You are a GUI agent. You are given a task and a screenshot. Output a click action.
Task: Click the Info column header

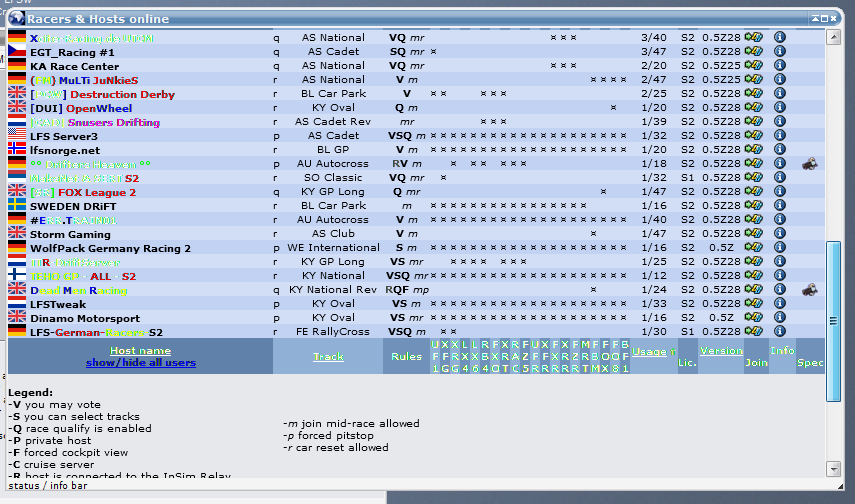click(782, 351)
